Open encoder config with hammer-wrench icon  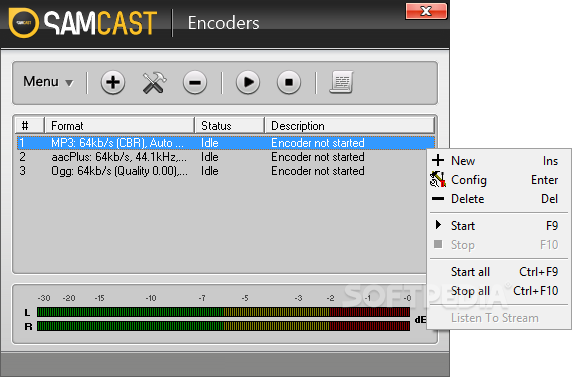pos(154,82)
